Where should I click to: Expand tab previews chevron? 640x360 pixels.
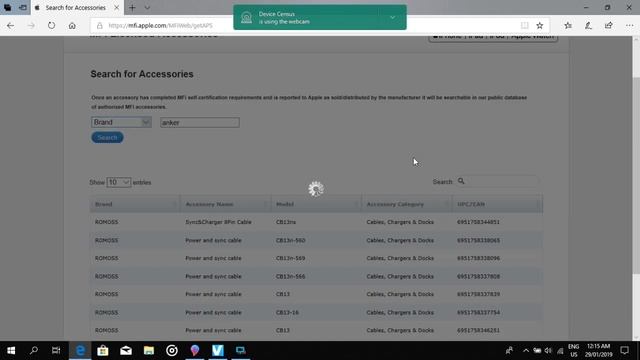pyautogui.click(x=147, y=8)
